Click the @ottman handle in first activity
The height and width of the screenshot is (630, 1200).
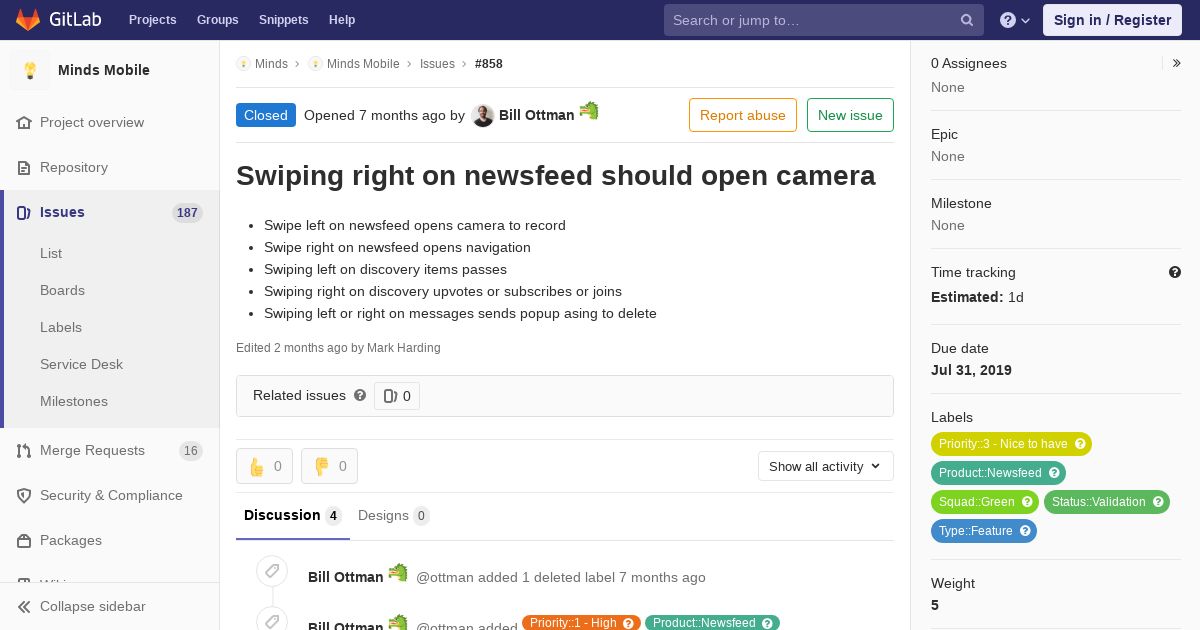click(445, 577)
